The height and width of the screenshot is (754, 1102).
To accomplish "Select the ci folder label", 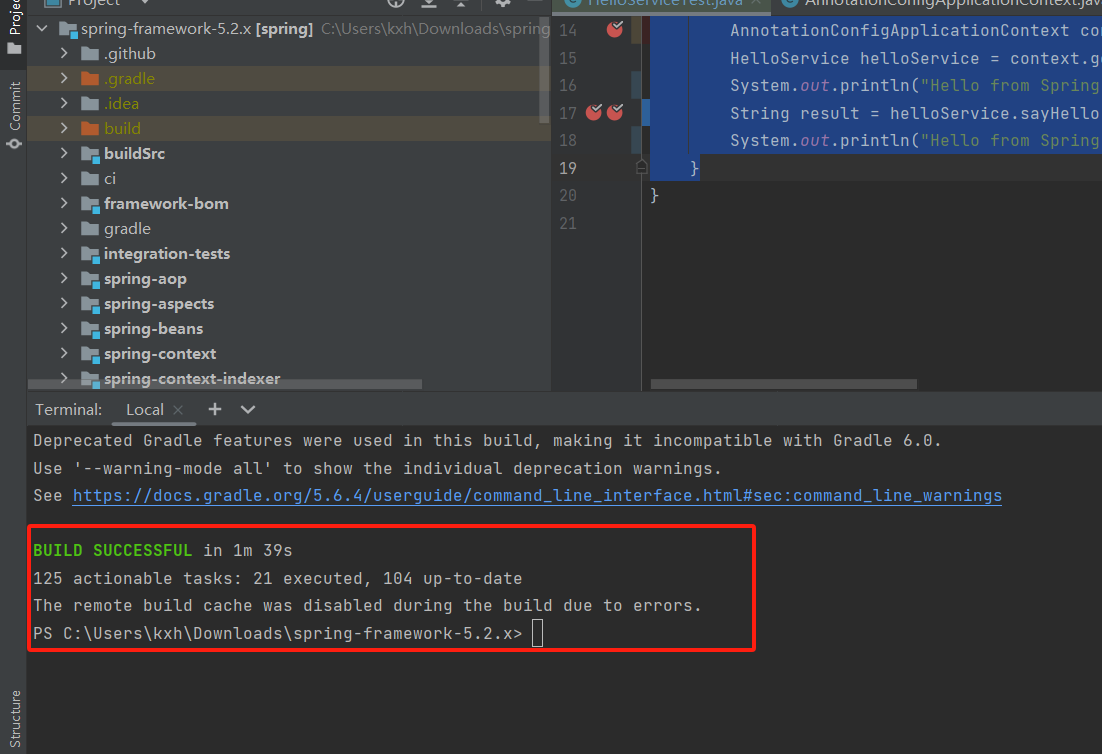I will coord(110,178).
